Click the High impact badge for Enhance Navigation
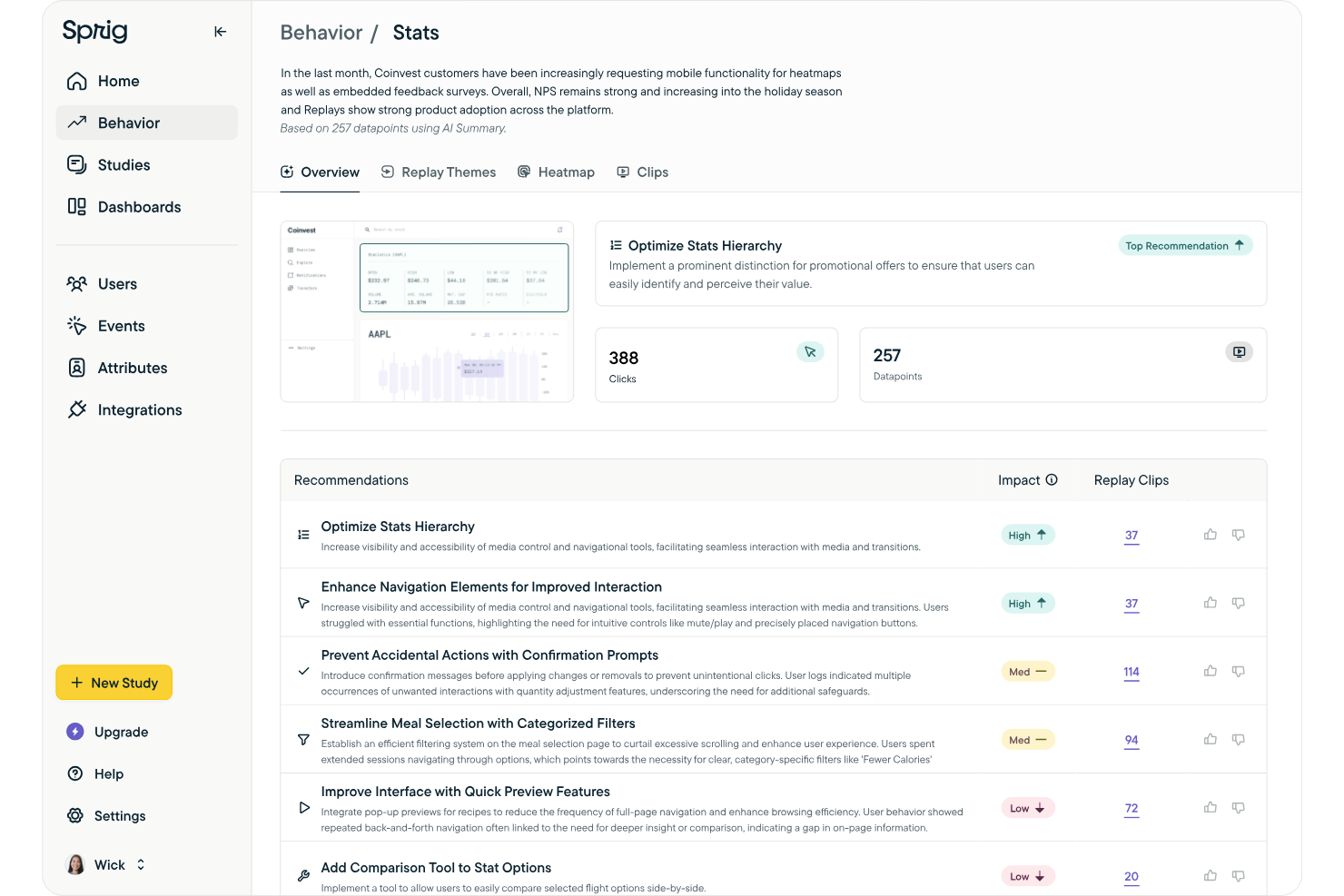 (1027, 604)
